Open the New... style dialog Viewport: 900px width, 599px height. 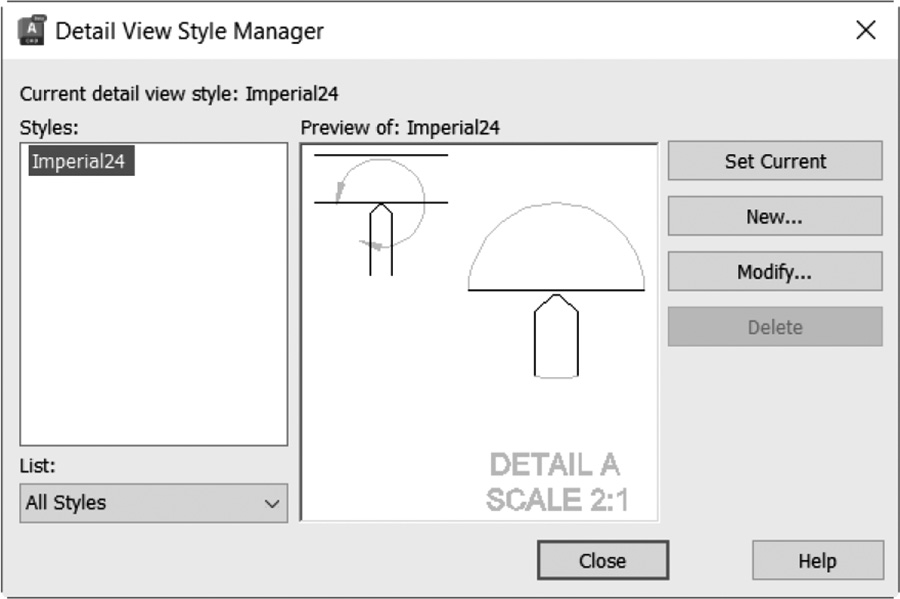tap(775, 216)
